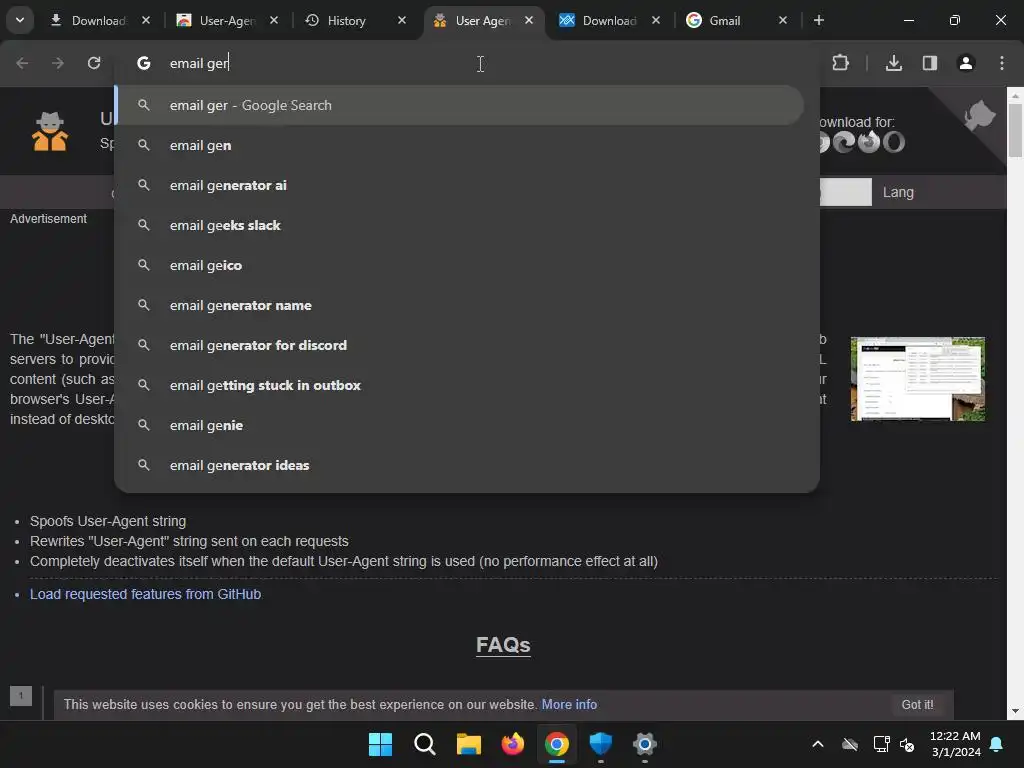The image size is (1024, 768).
Task: Open Windows Security shield from taskbar
Action: point(600,744)
